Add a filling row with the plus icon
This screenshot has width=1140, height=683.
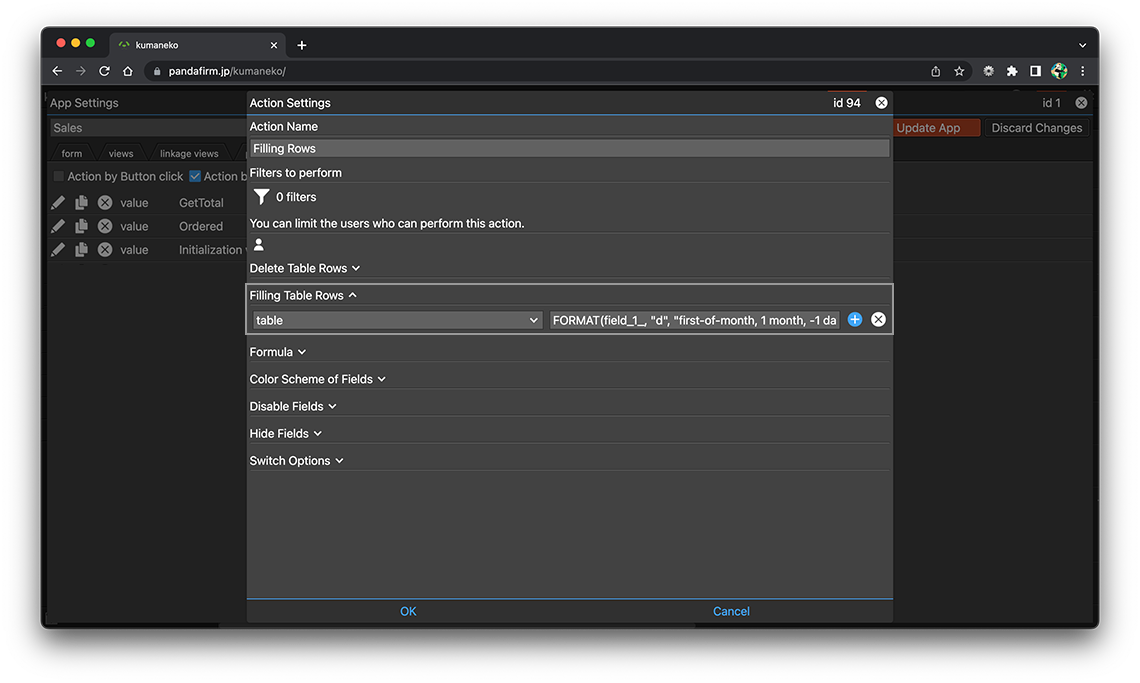pos(855,320)
